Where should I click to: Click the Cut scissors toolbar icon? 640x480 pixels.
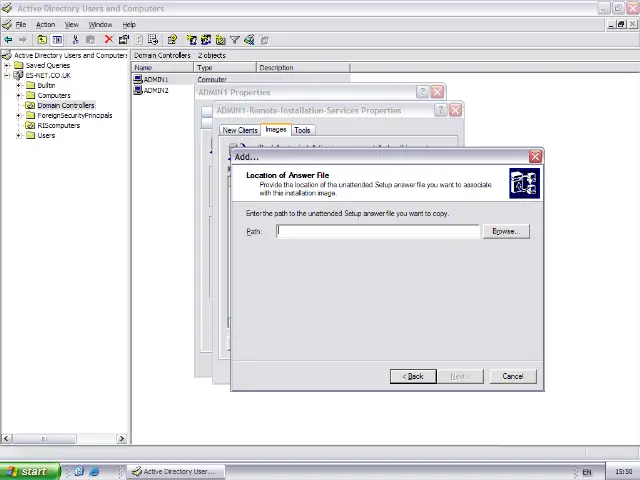coord(76,40)
